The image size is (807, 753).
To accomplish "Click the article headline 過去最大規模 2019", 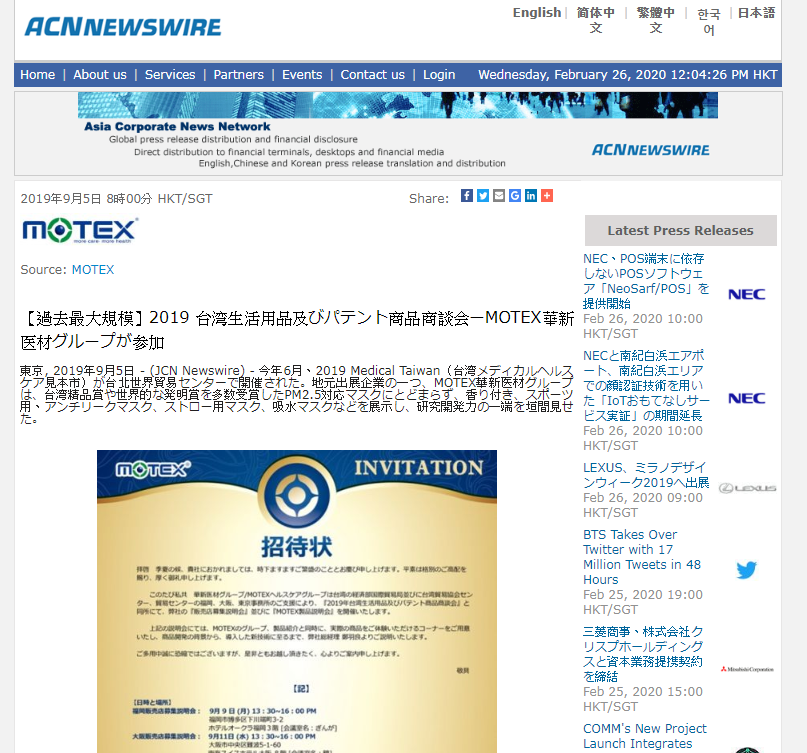I will point(297,330).
